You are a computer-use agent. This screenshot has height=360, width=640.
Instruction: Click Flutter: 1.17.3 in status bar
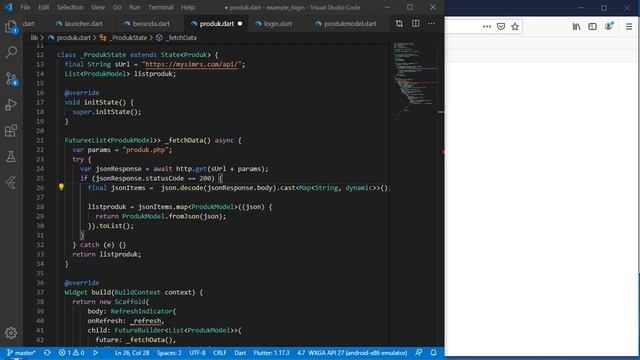tap(271, 353)
